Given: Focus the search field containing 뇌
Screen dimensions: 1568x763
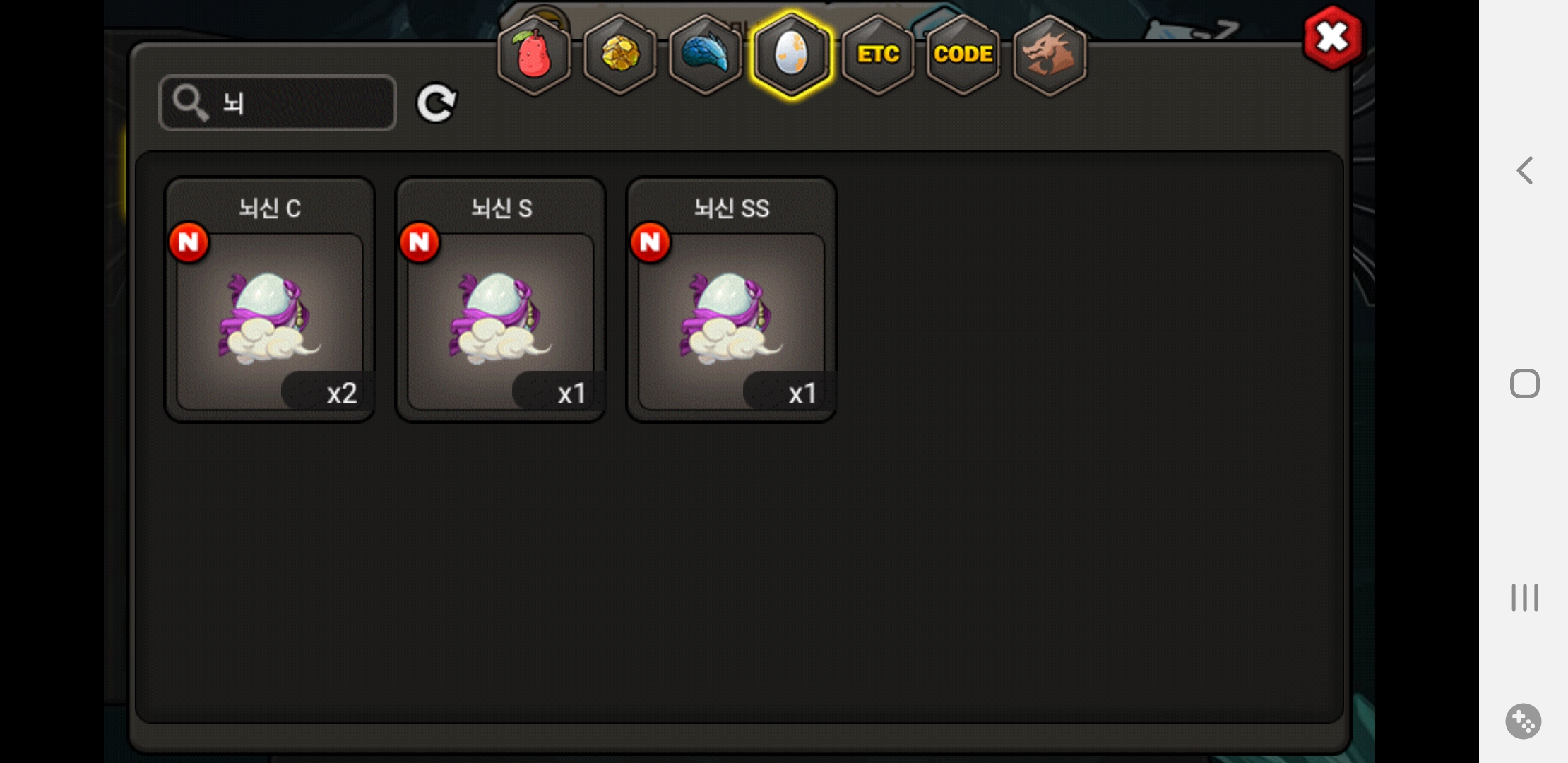Looking at the screenshot, I should [x=278, y=103].
